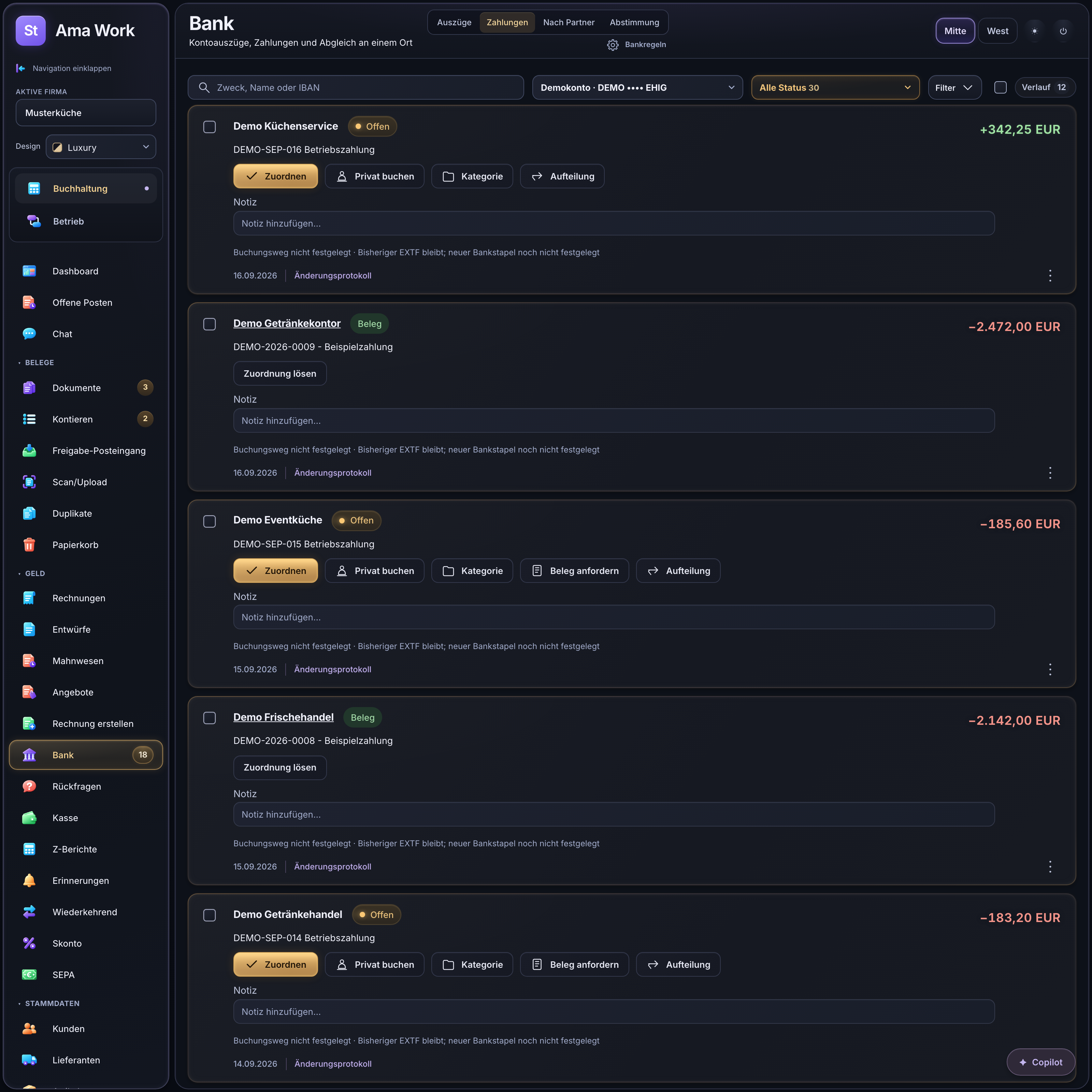Open Erinnerungen bell icon
Screen dimensions: 1092x1092
pos(29,881)
